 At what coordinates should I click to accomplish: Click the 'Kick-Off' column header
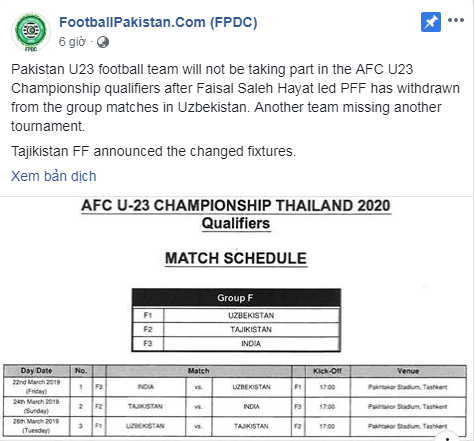click(327, 371)
